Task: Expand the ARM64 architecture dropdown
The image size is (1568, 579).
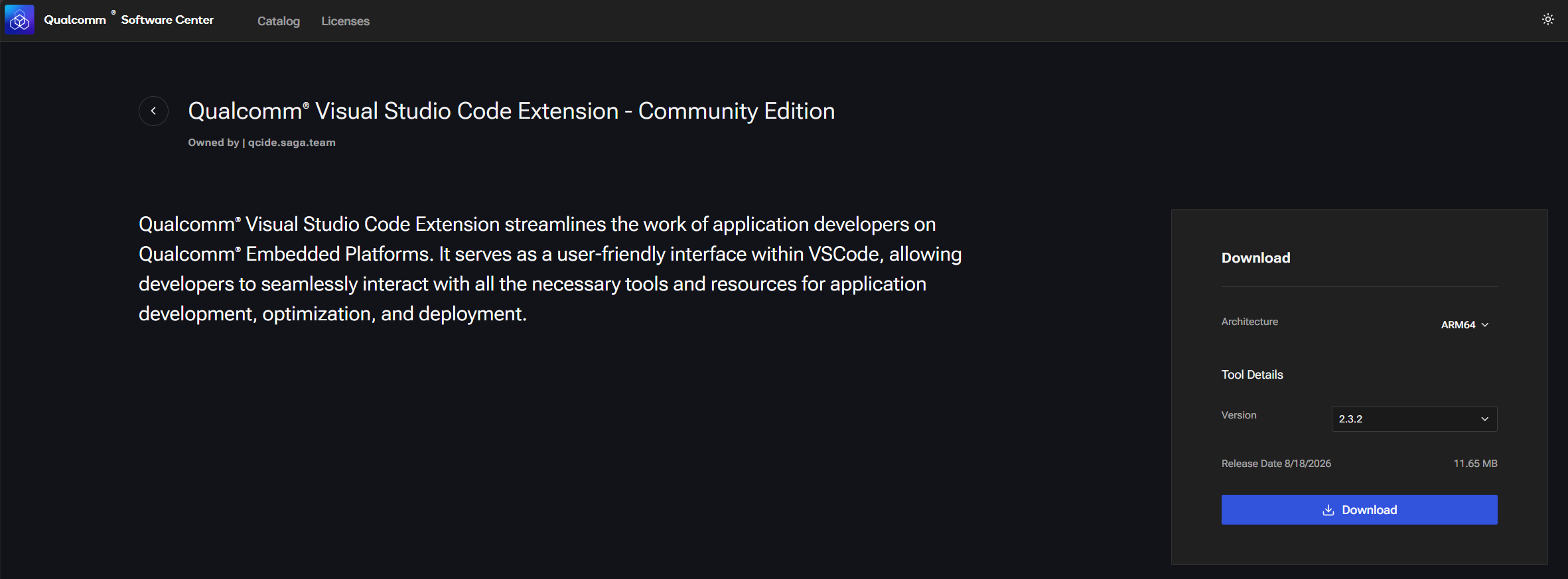Action: click(x=1464, y=324)
